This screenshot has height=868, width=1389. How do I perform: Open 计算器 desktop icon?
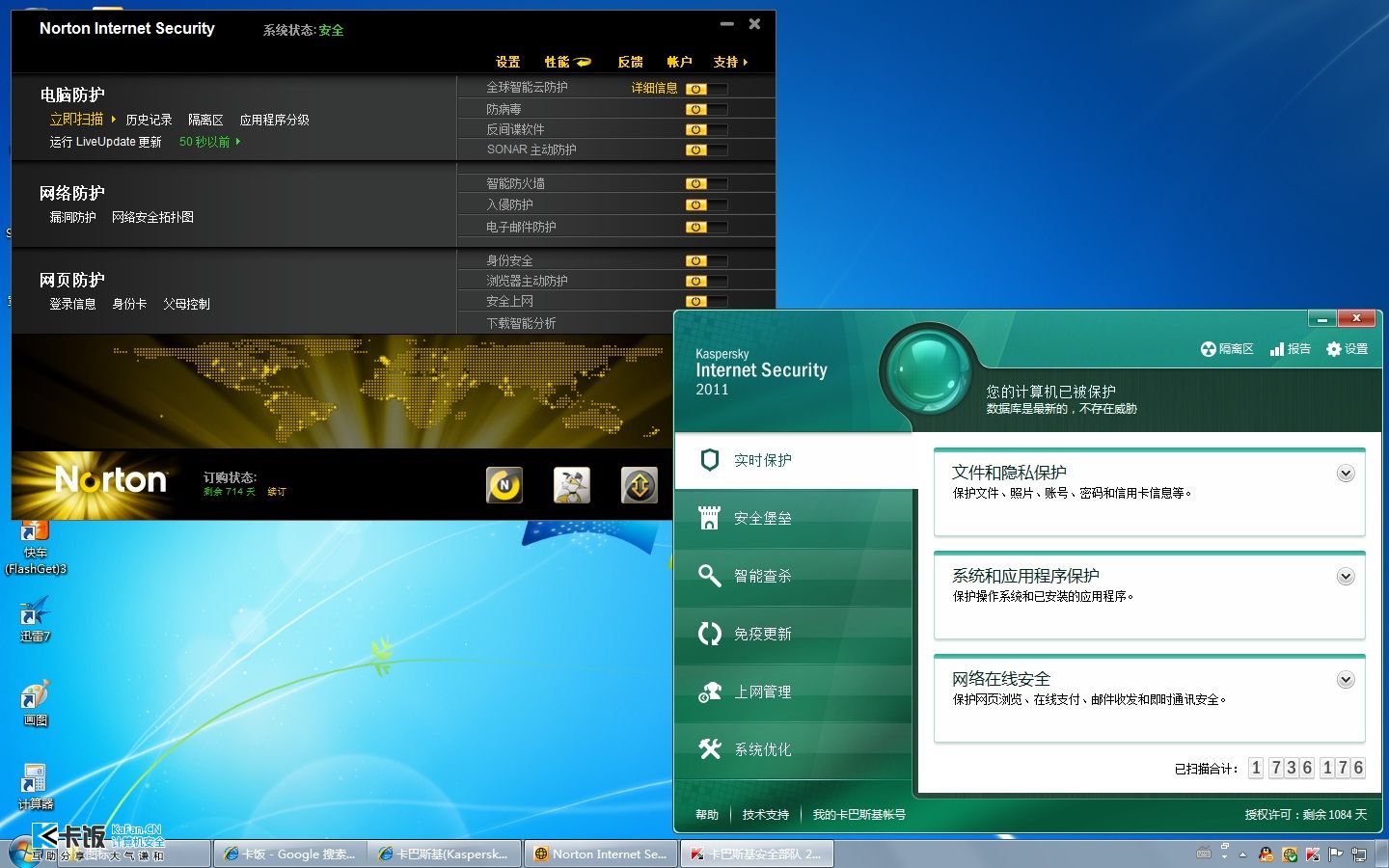point(36,786)
